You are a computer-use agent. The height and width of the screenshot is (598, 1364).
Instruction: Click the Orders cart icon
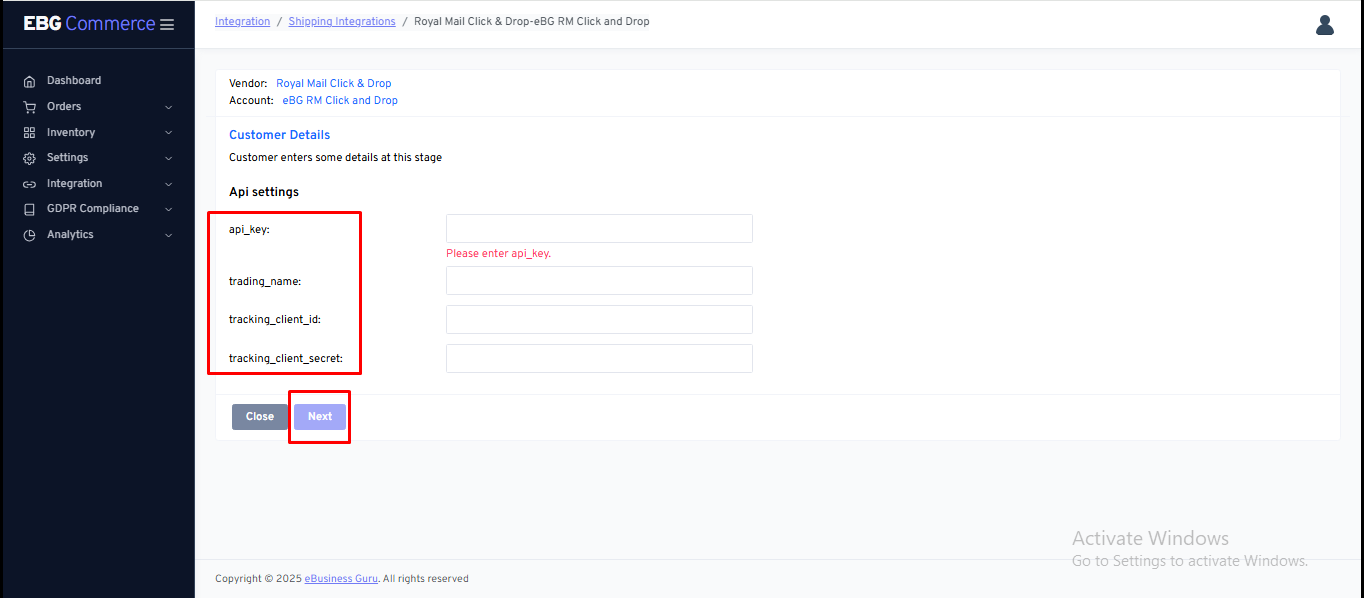pyautogui.click(x=29, y=107)
